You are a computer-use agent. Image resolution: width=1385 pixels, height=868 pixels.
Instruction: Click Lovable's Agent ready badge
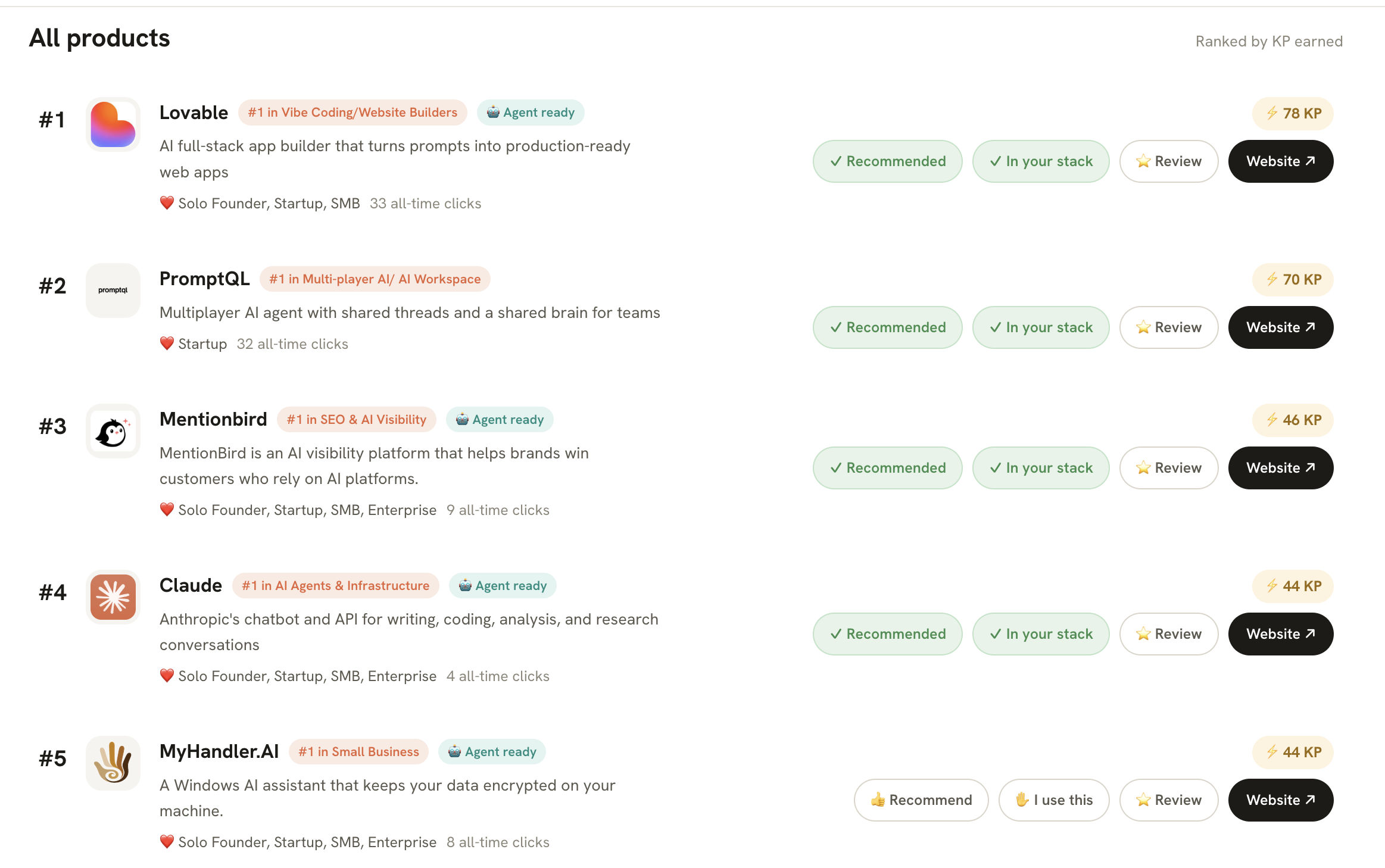tap(531, 113)
